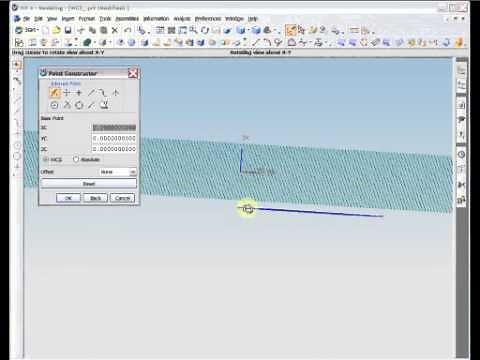Screen dimensions: 480x360
Task: Click the Paste clipboard toolbar icon
Action: pyautogui.click(x=104, y=30)
